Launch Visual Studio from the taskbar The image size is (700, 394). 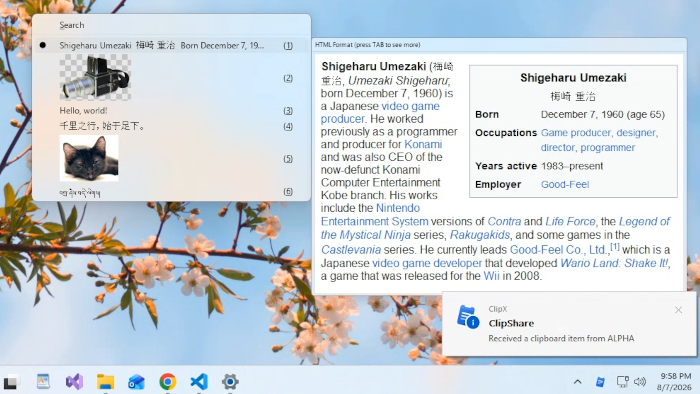point(74,382)
